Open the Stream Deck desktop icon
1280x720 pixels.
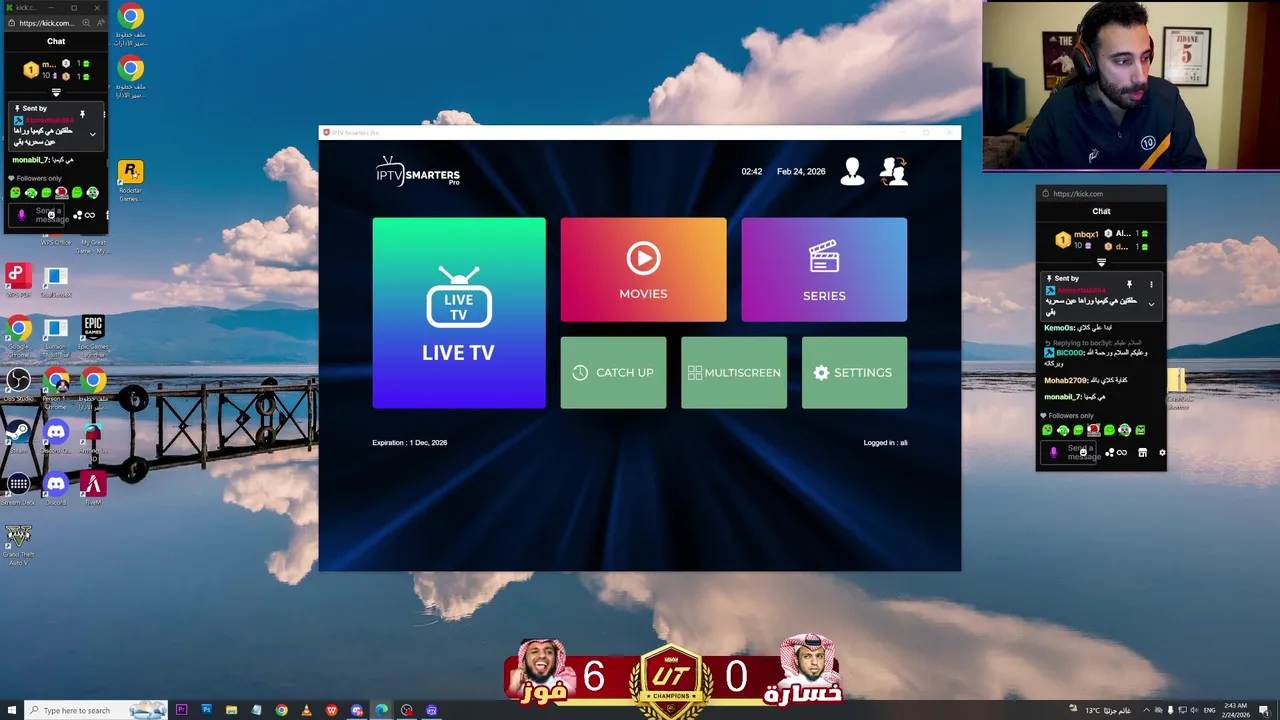pyautogui.click(x=18, y=489)
